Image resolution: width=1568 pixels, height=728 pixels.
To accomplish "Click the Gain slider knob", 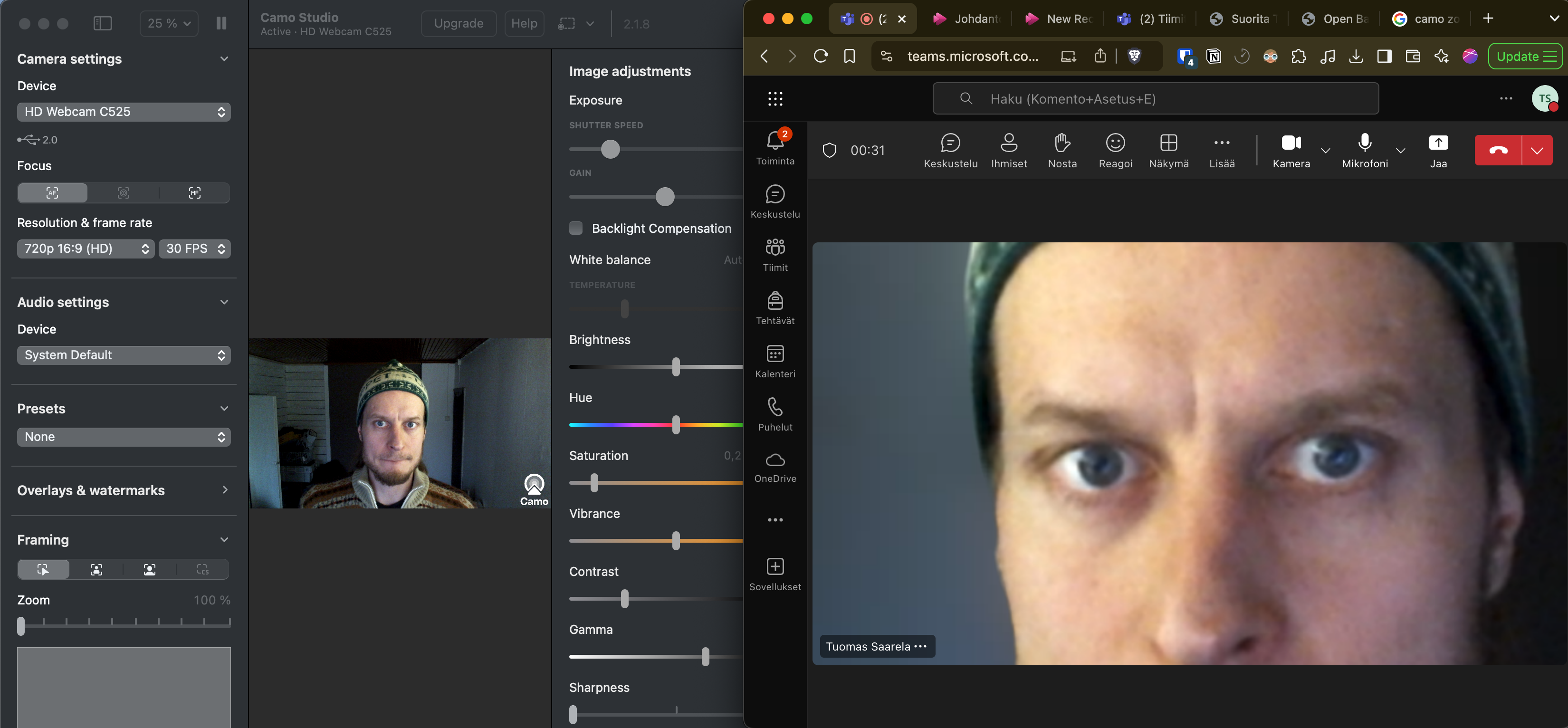I will pos(665,197).
